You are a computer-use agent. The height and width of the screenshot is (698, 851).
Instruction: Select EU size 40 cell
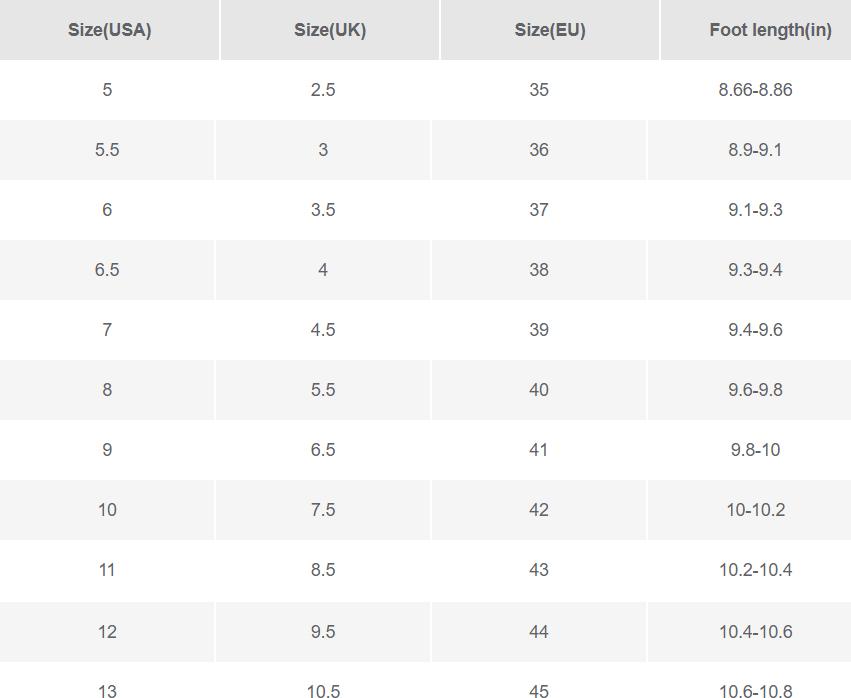pos(539,390)
